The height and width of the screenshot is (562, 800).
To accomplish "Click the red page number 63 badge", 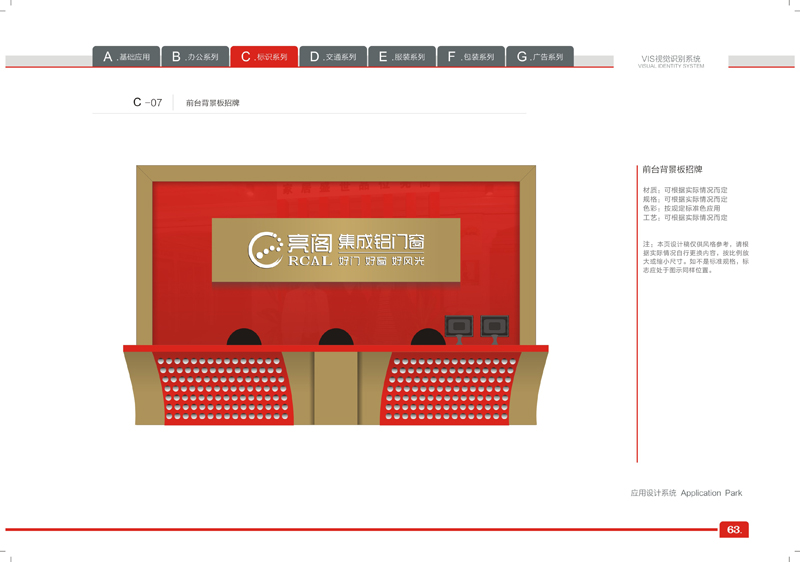I will pos(734,529).
